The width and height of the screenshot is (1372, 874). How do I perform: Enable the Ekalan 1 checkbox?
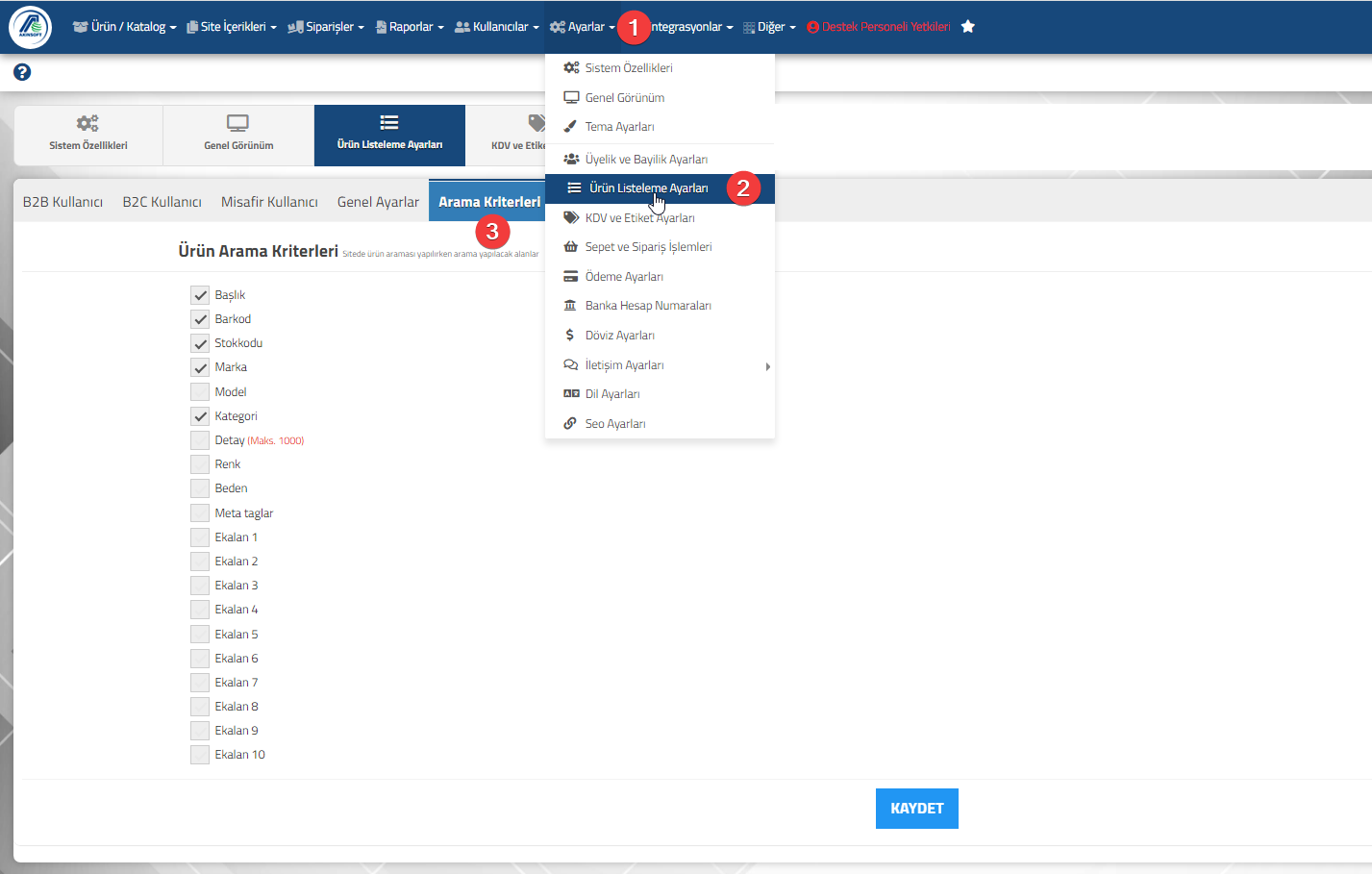[x=200, y=537]
